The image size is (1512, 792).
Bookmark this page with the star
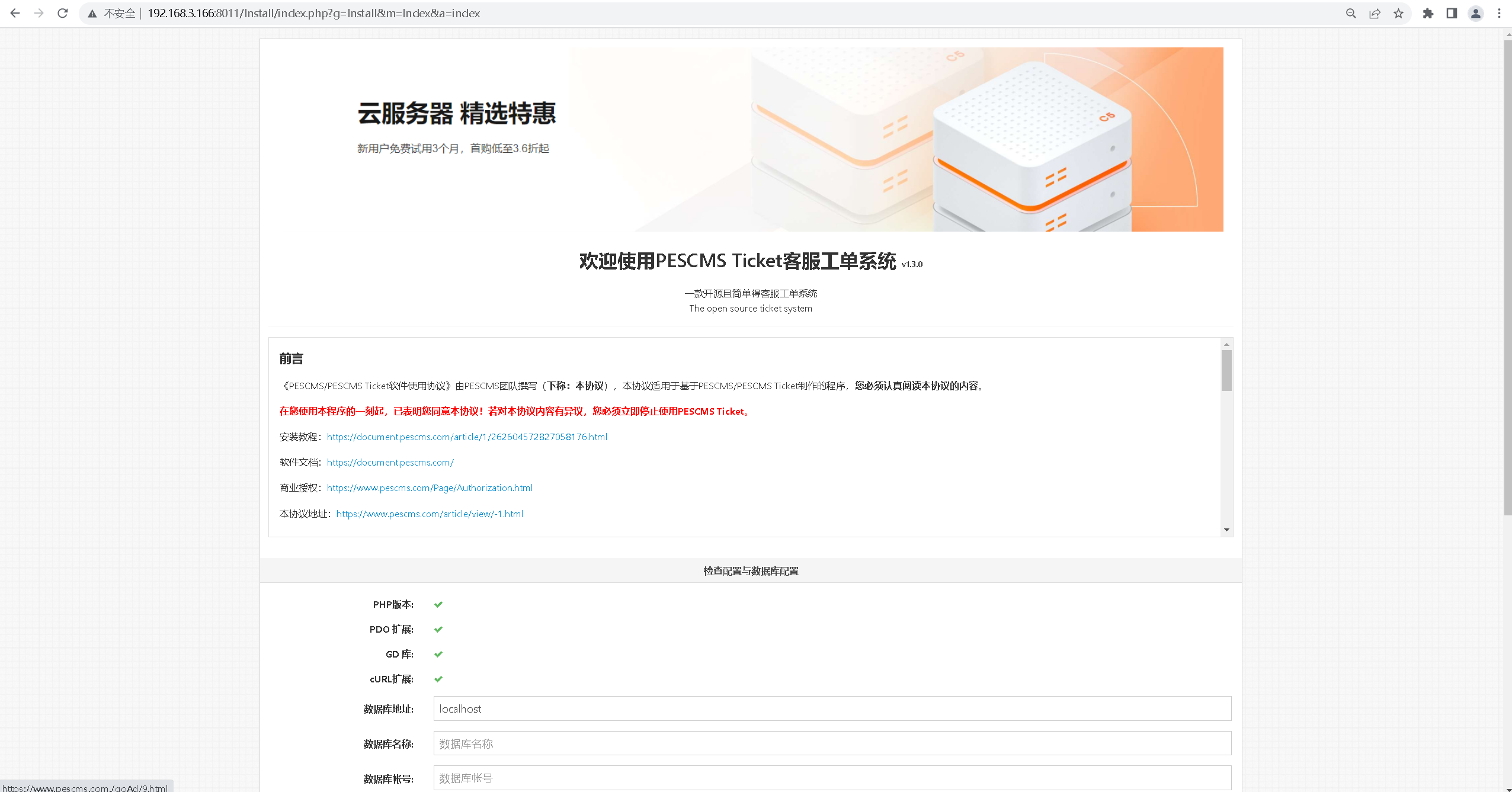pyautogui.click(x=1399, y=13)
